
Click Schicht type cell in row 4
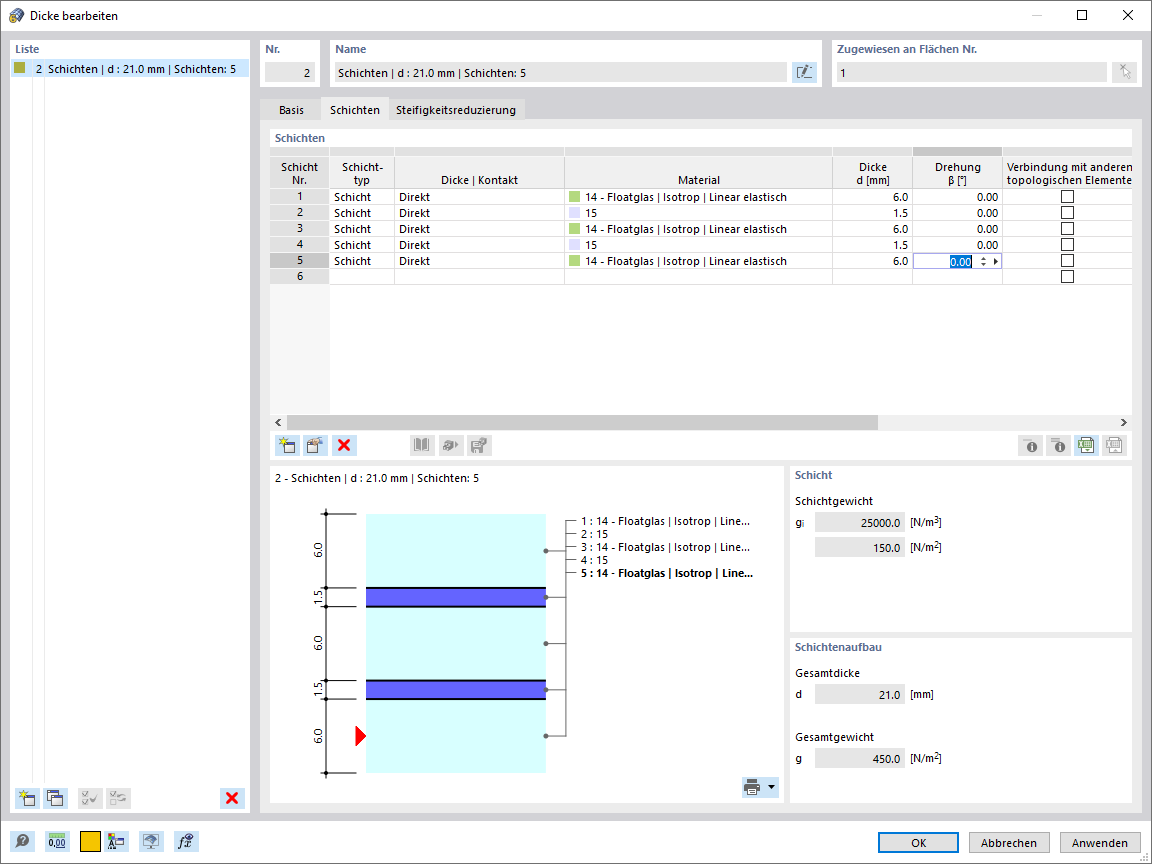(x=361, y=245)
